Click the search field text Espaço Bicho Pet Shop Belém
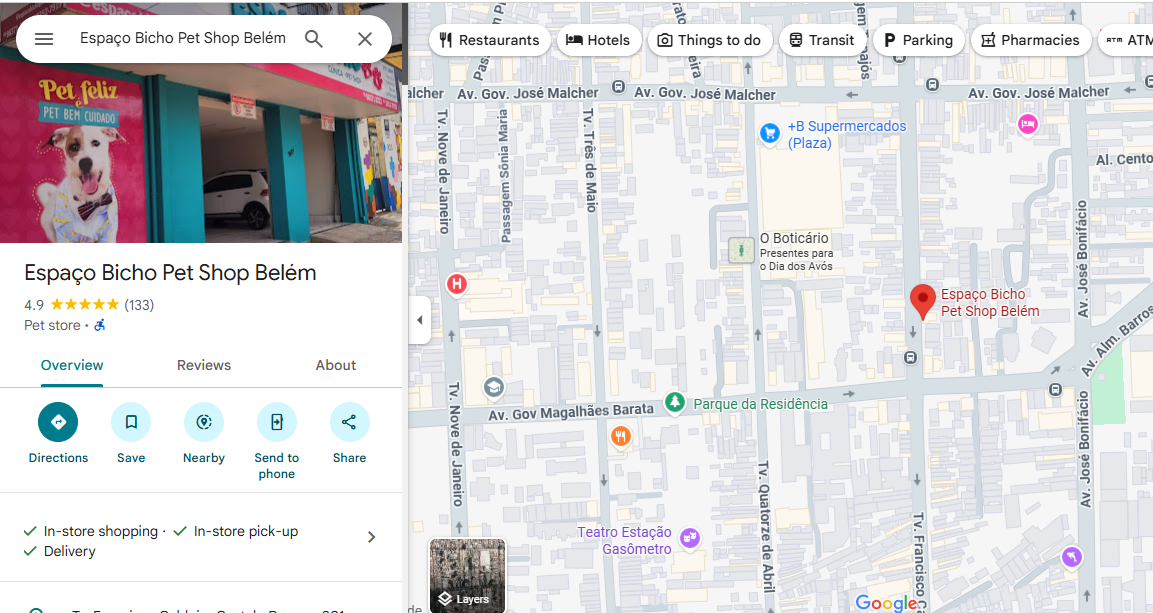 (182, 38)
